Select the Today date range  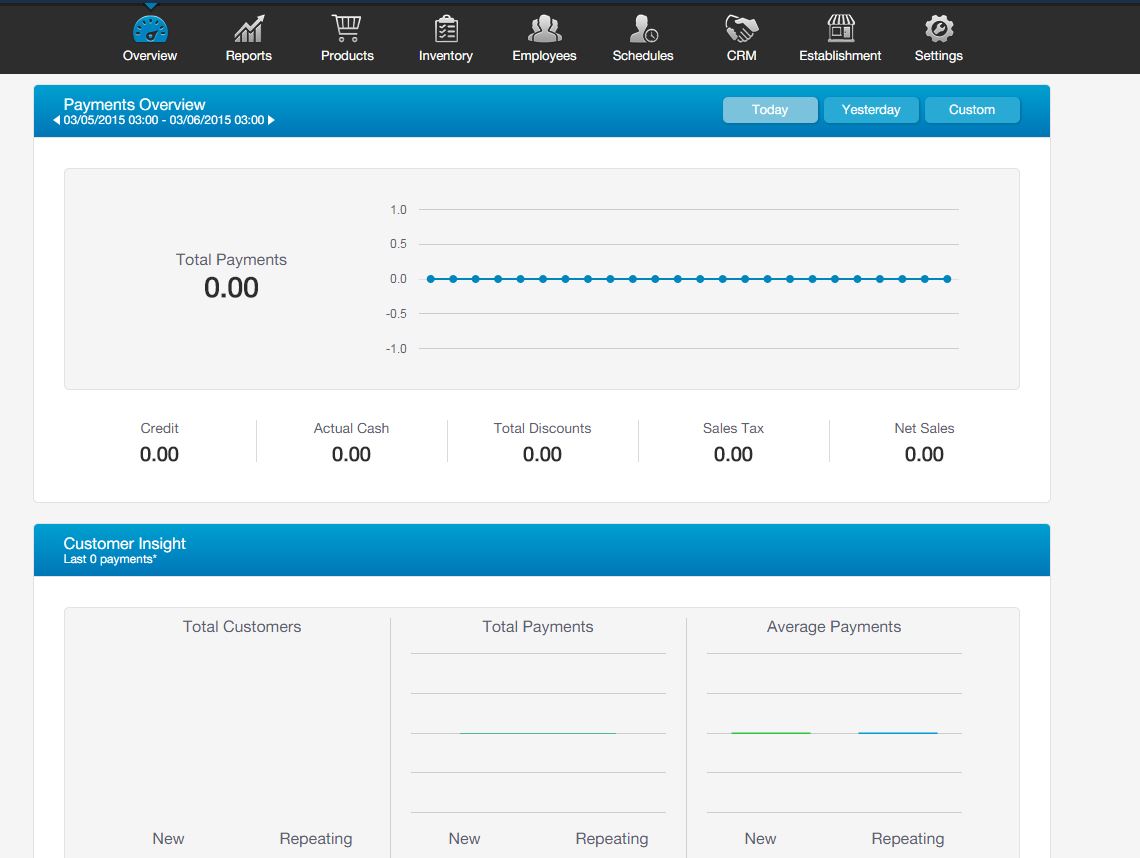tap(770, 110)
